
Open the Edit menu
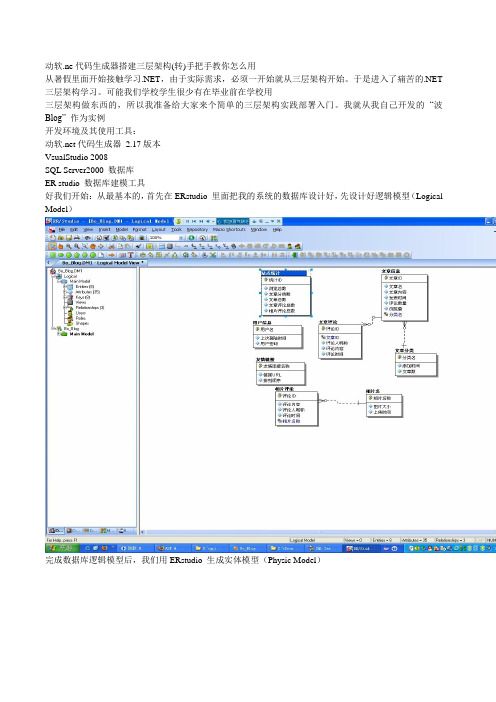point(74,229)
